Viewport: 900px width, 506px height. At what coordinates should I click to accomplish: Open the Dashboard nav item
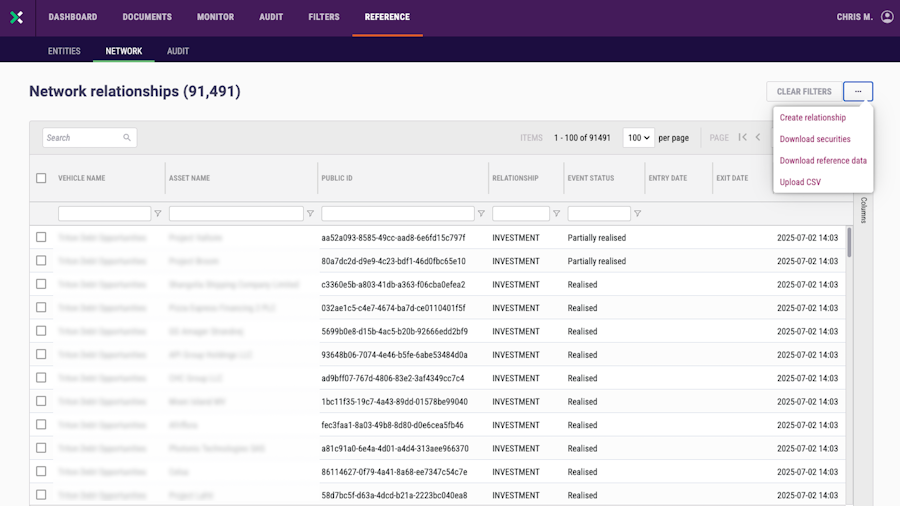tap(73, 17)
